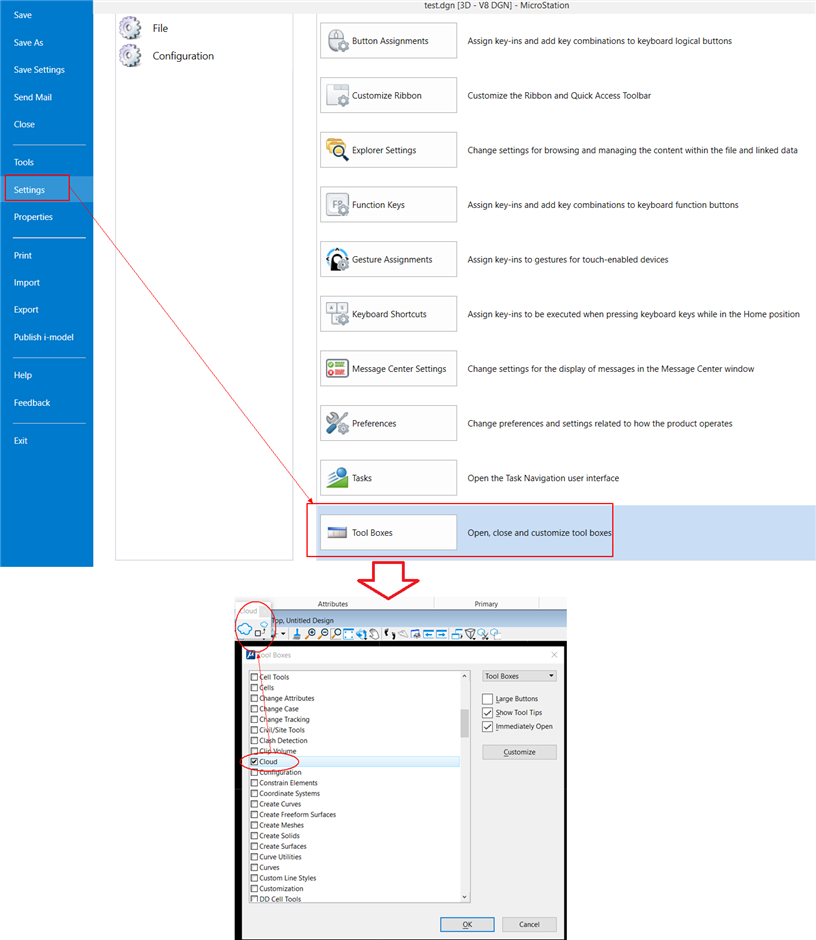Click the Customize Ribbon icon
The width and height of the screenshot is (816, 940).
(338, 95)
